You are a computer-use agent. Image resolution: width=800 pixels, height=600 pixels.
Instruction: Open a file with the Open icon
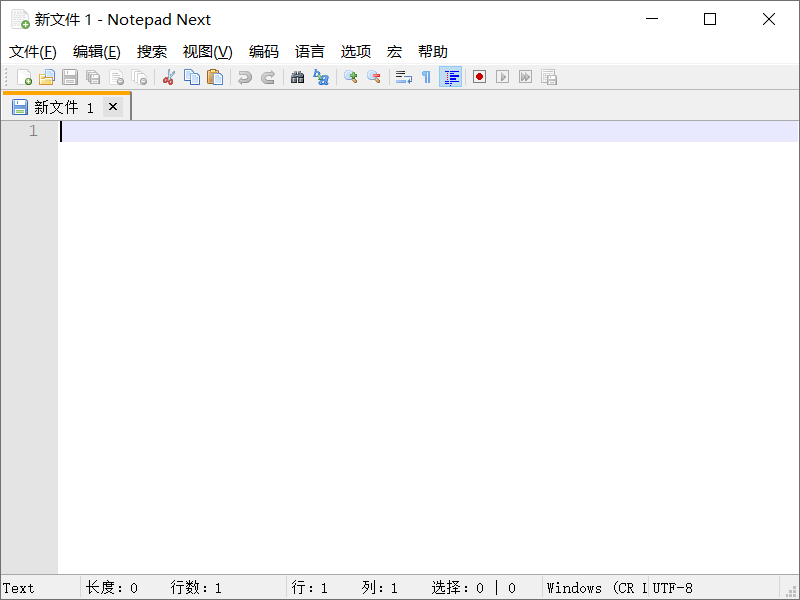(x=47, y=77)
